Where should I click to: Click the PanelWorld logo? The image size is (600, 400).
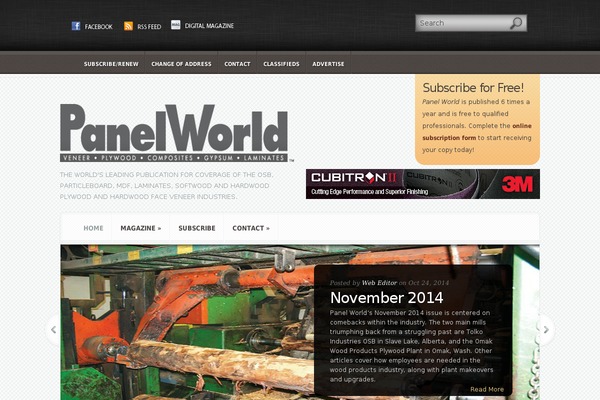click(176, 133)
